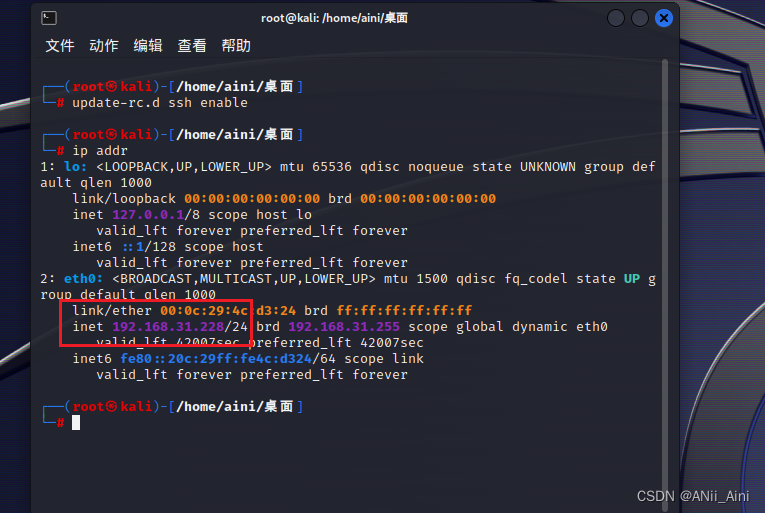Click the 'eth0:' interface name
The height and width of the screenshot is (513, 765).
(x=83, y=279)
